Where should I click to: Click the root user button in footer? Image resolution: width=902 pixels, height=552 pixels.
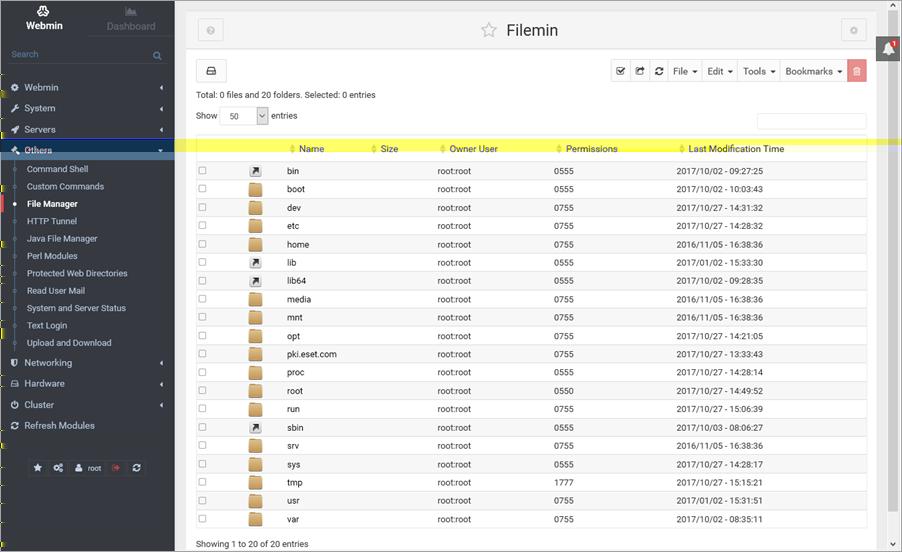click(x=88, y=468)
